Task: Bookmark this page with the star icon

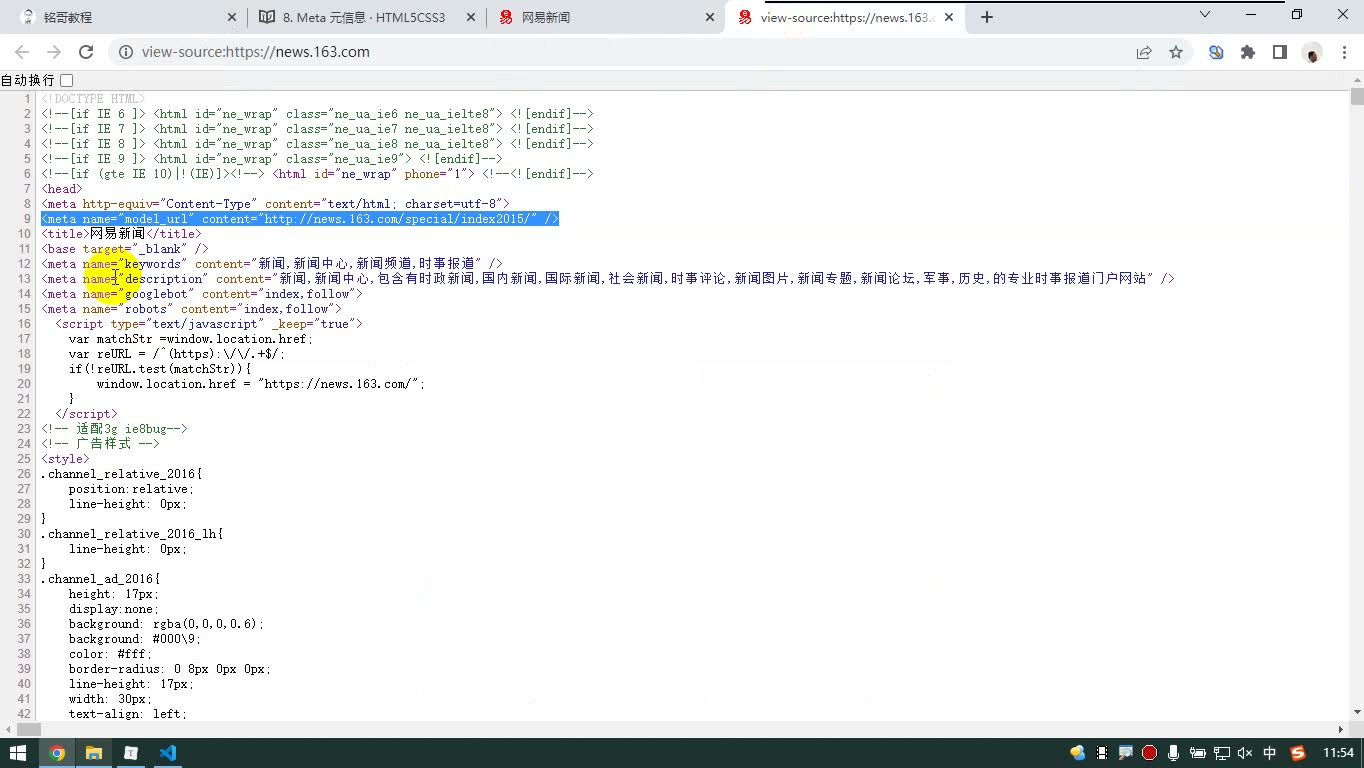Action: (x=1176, y=52)
